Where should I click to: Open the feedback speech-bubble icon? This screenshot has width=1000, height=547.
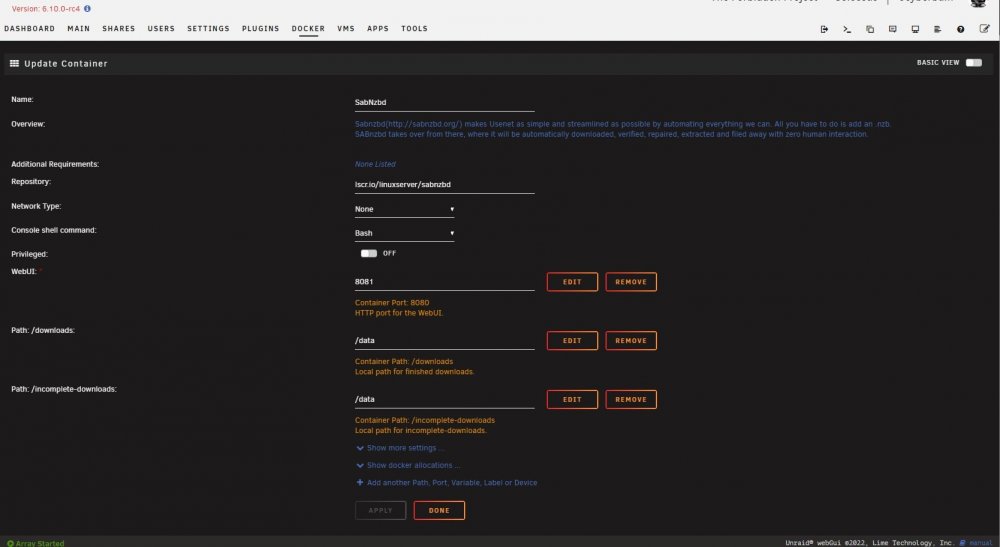[x=892, y=29]
